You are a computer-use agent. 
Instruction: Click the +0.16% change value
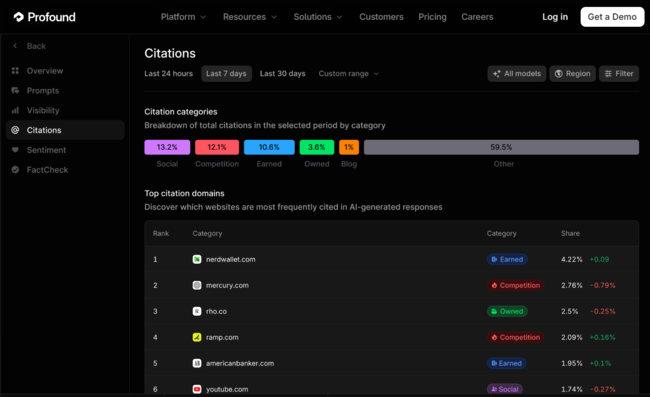[603, 337]
